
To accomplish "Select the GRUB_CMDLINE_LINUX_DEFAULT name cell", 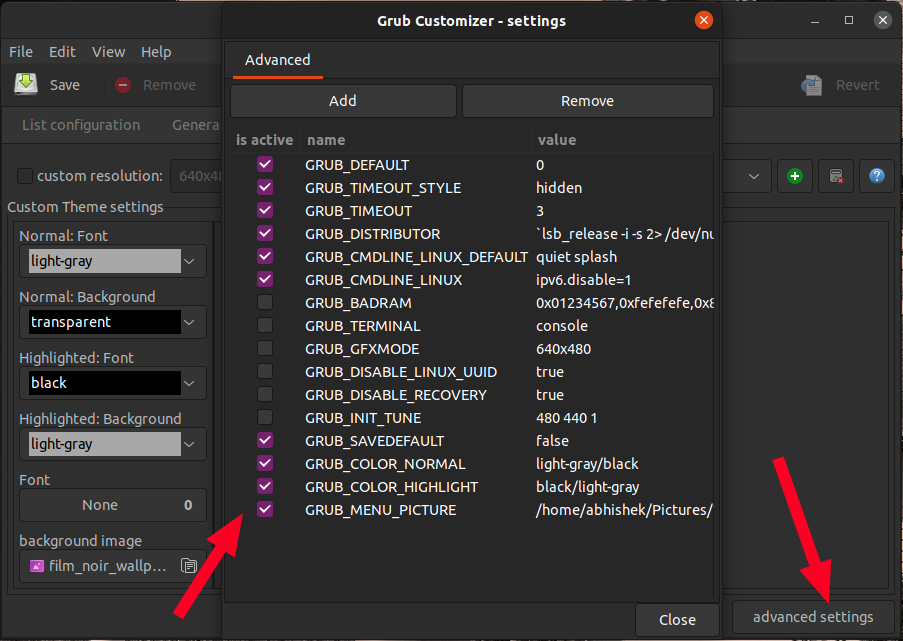I will [416, 257].
